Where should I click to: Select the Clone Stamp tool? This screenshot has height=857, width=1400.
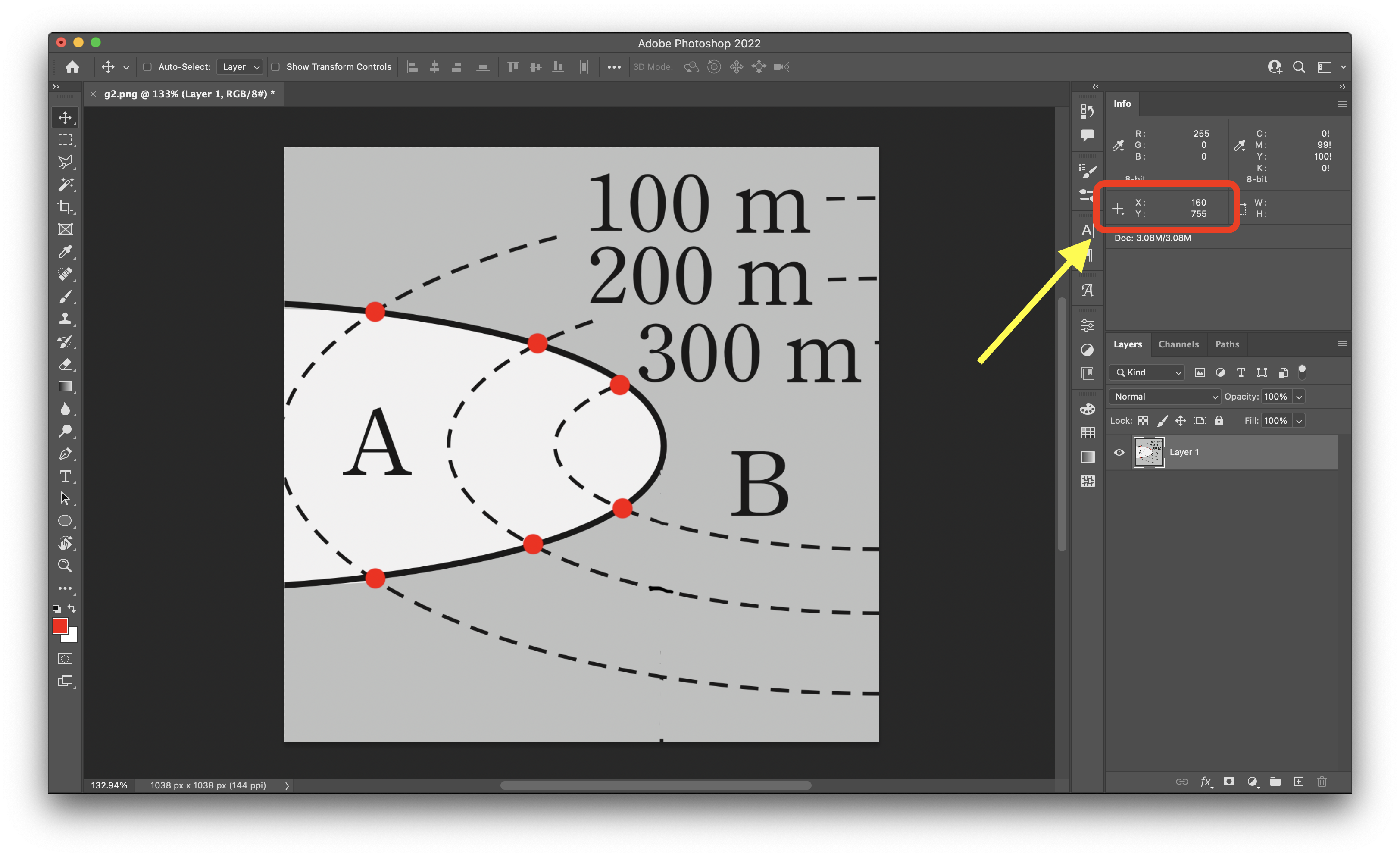click(65, 319)
